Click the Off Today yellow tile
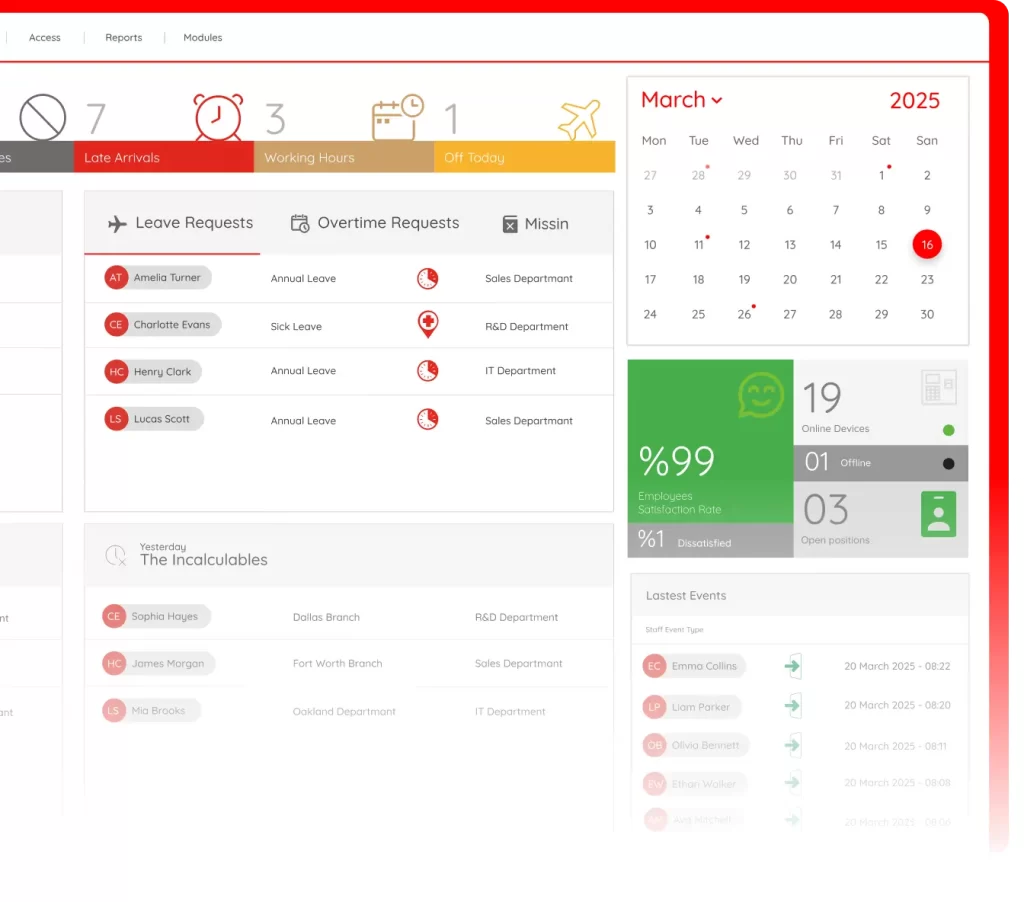This screenshot has height=902, width=1024. pyautogui.click(x=524, y=157)
